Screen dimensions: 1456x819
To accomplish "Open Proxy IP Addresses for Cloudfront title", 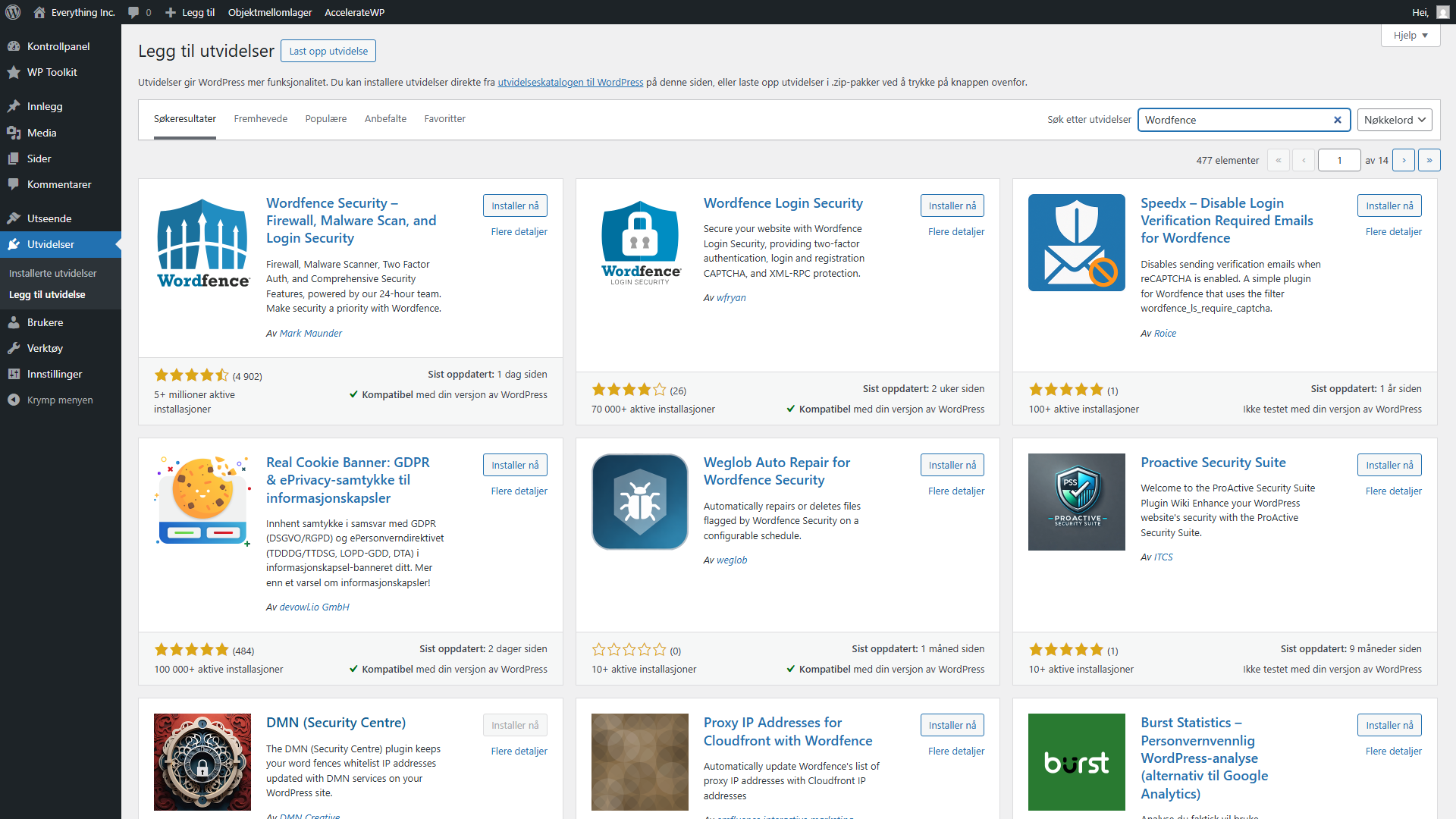I will point(788,731).
